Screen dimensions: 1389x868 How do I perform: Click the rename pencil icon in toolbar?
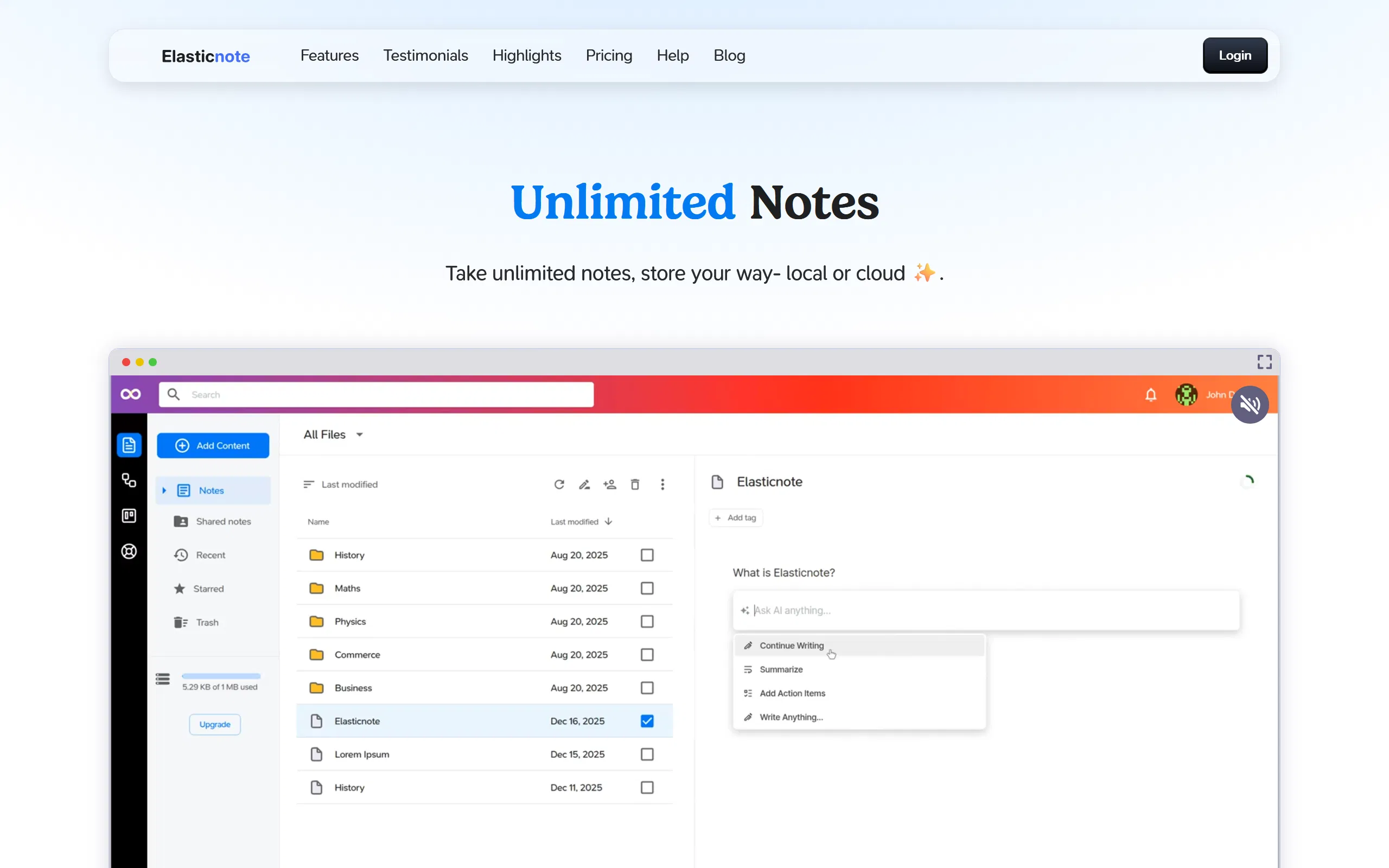584,484
